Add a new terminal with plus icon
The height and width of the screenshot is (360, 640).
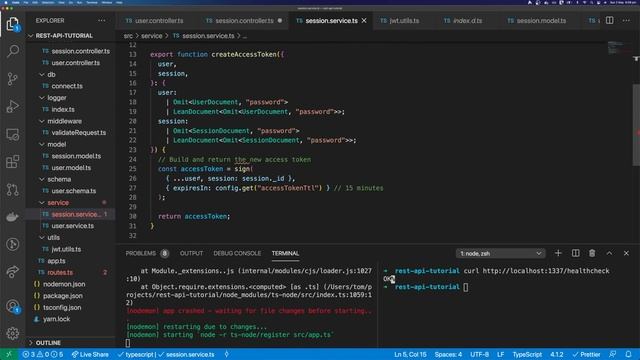(x=558, y=253)
